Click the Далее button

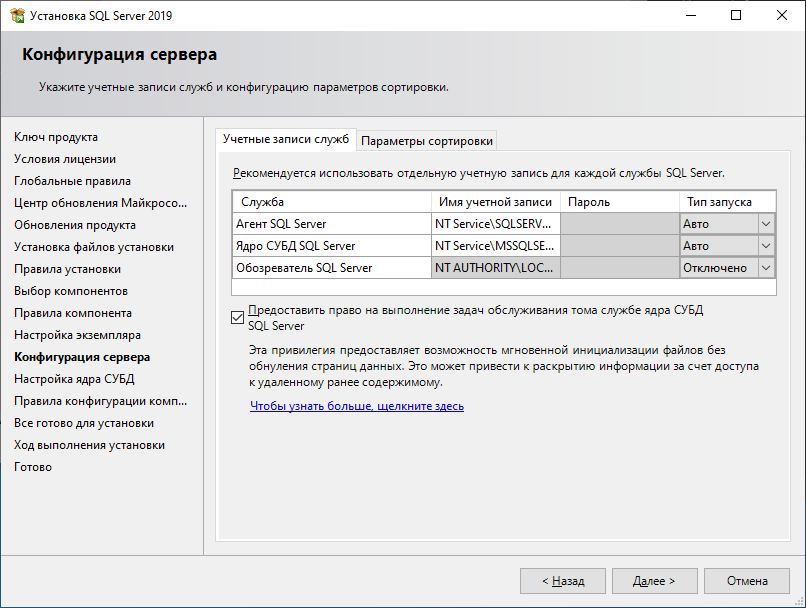point(654,581)
